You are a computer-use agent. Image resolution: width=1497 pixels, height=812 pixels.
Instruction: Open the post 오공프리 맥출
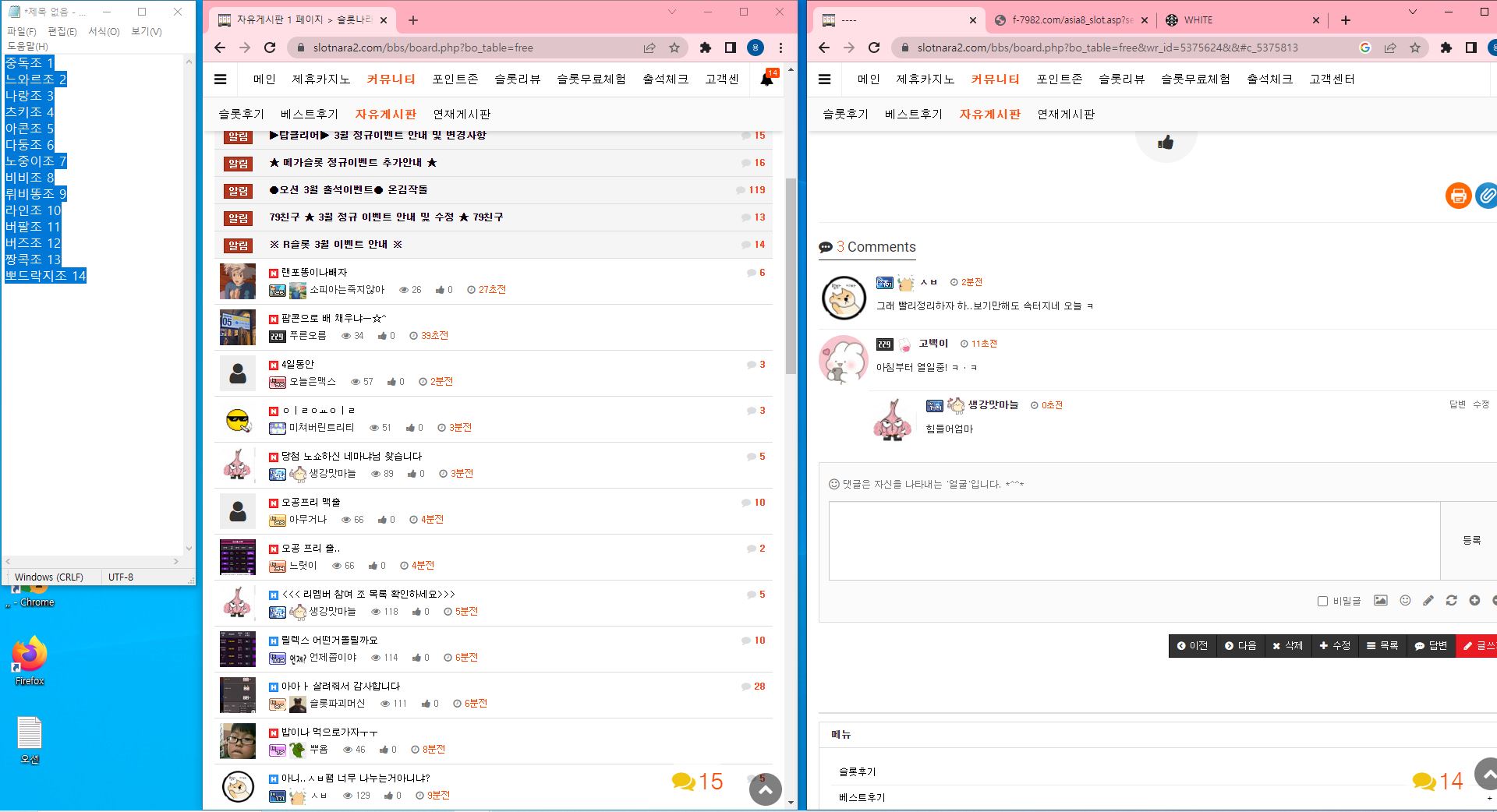[x=311, y=502]
